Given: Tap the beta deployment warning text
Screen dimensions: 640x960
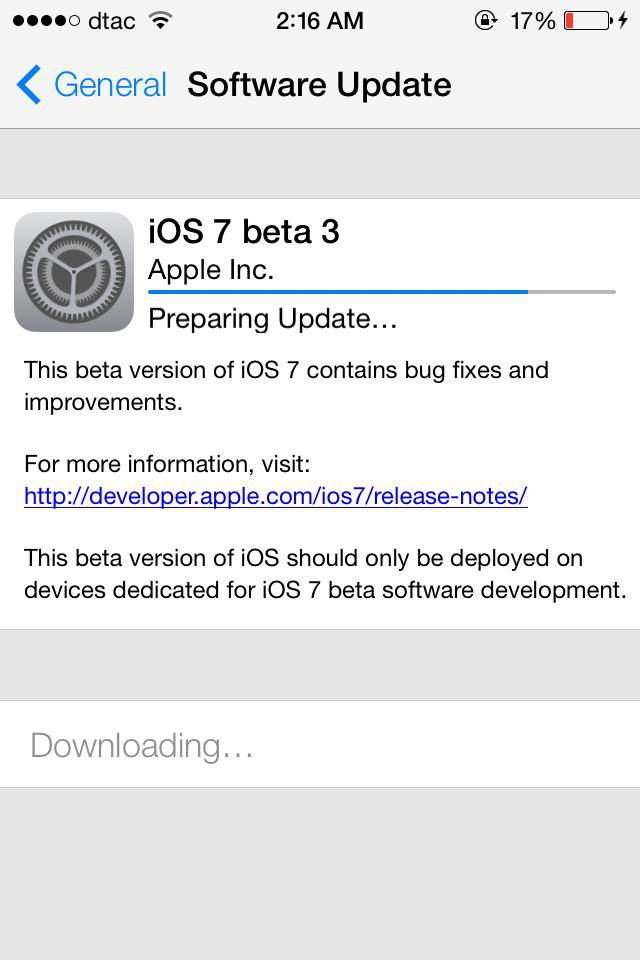Looking at the screenshot, I should [325, 574].
